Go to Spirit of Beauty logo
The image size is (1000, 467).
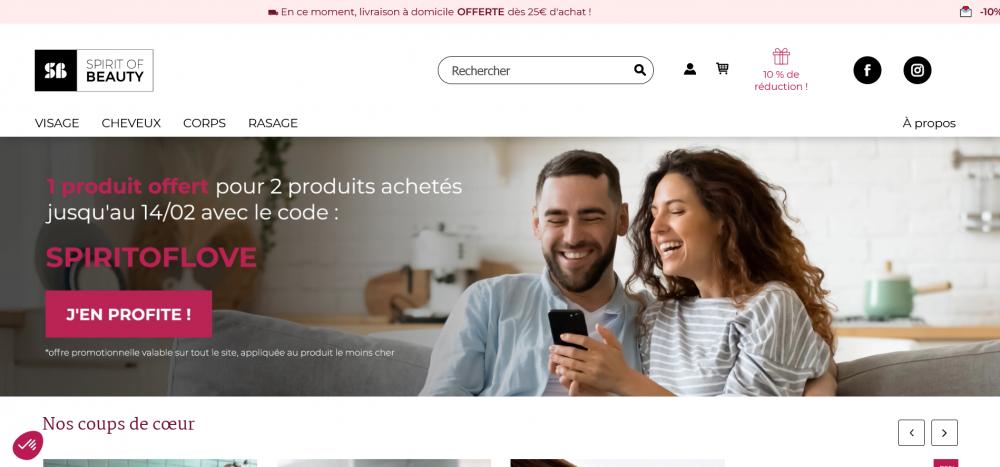tap(94, 70)
